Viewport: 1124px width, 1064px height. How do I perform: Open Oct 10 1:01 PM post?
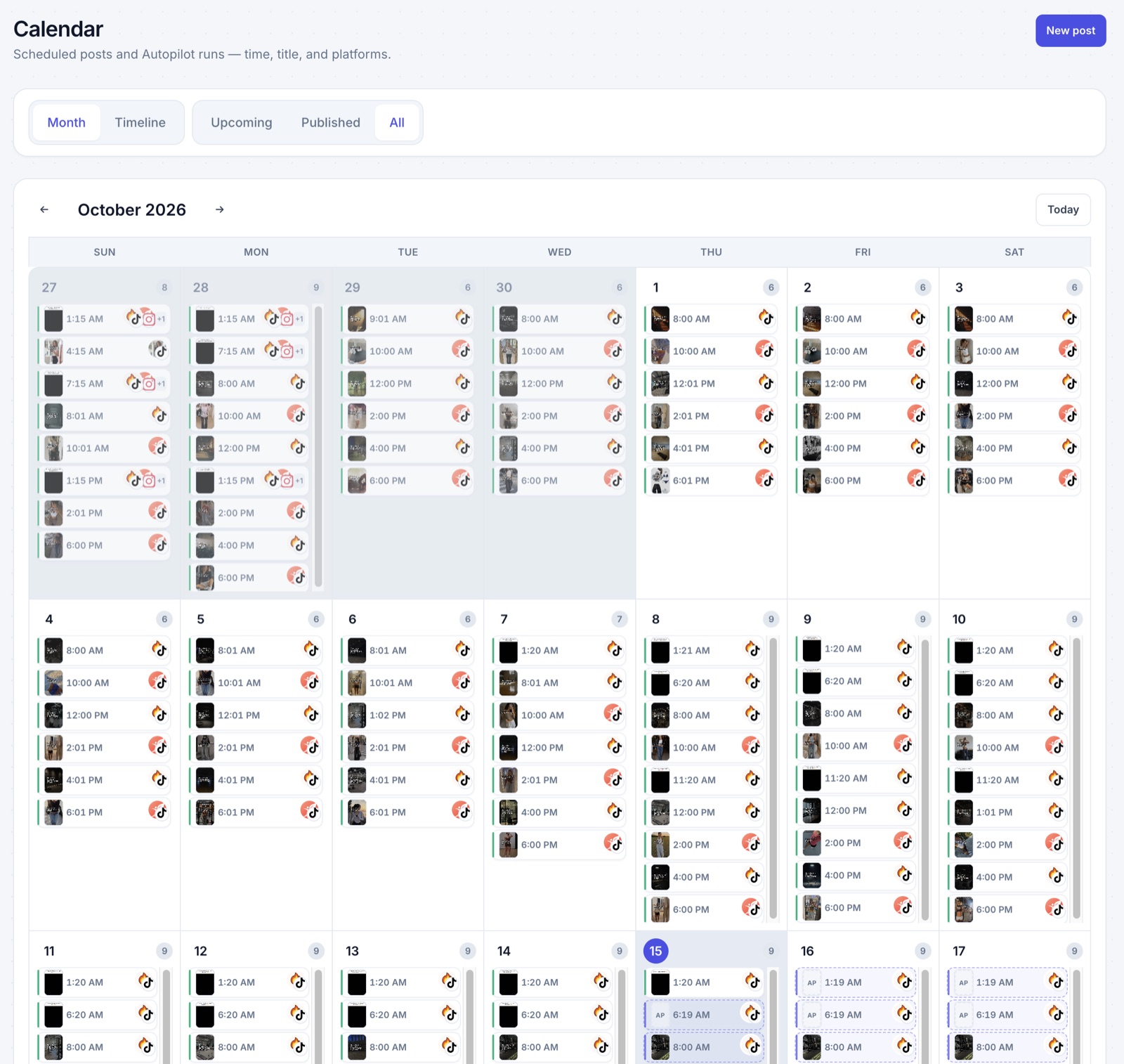(x=1008, y=812)
